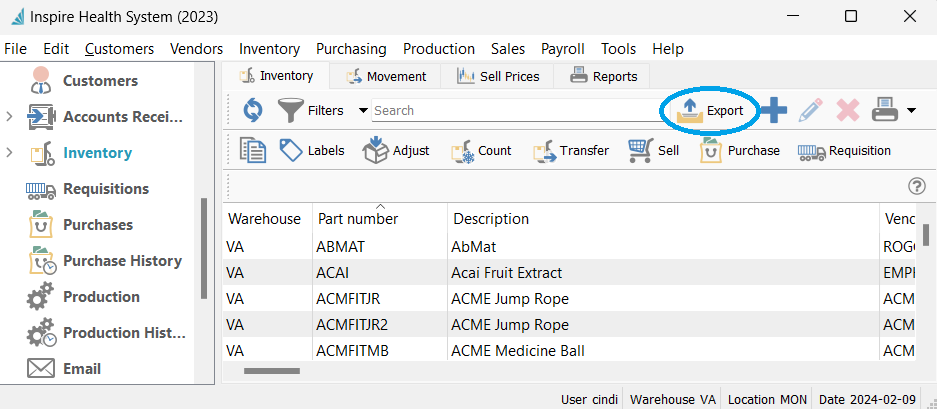Switch to the Reports tab
The height and width of the screenshot is (409, 937).
point(603,77)
